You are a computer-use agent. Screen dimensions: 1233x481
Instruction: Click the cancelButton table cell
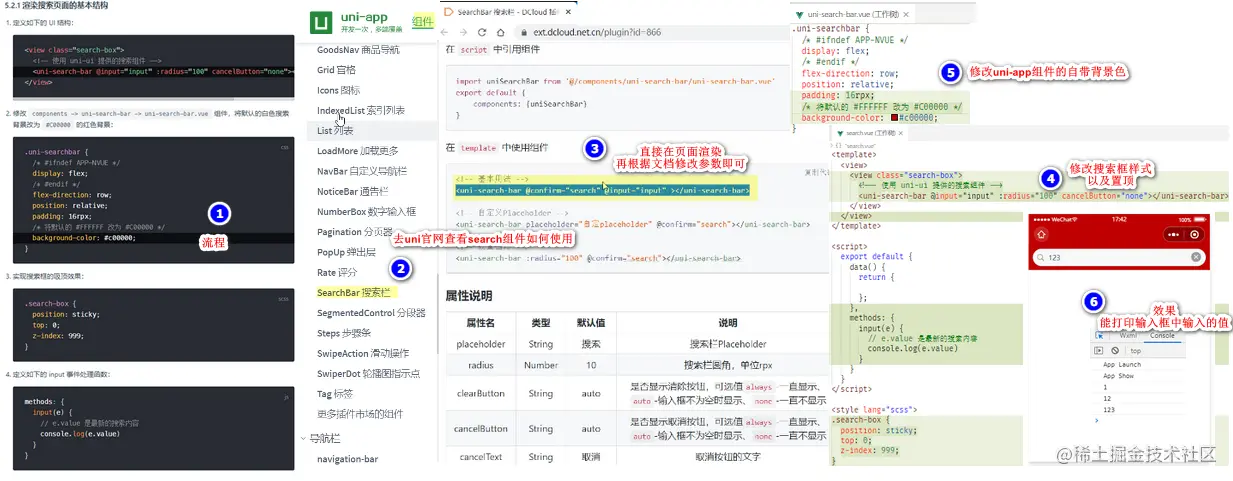481,428
